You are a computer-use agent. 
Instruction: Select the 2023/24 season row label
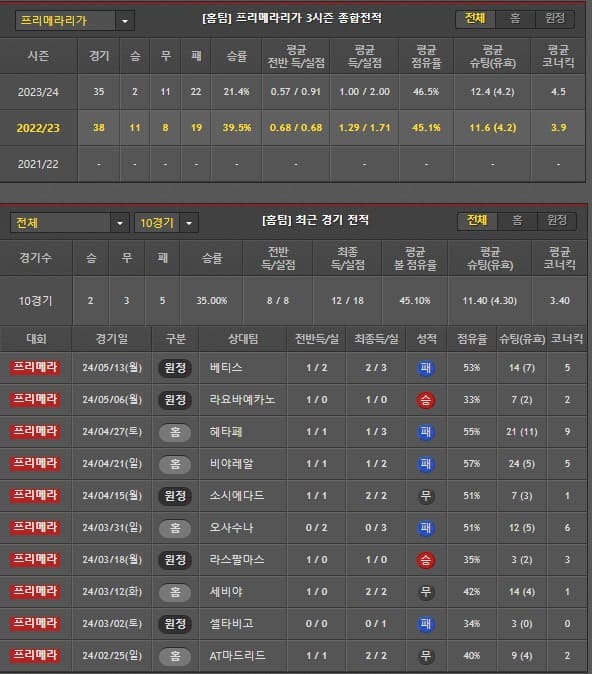point(38,92)
